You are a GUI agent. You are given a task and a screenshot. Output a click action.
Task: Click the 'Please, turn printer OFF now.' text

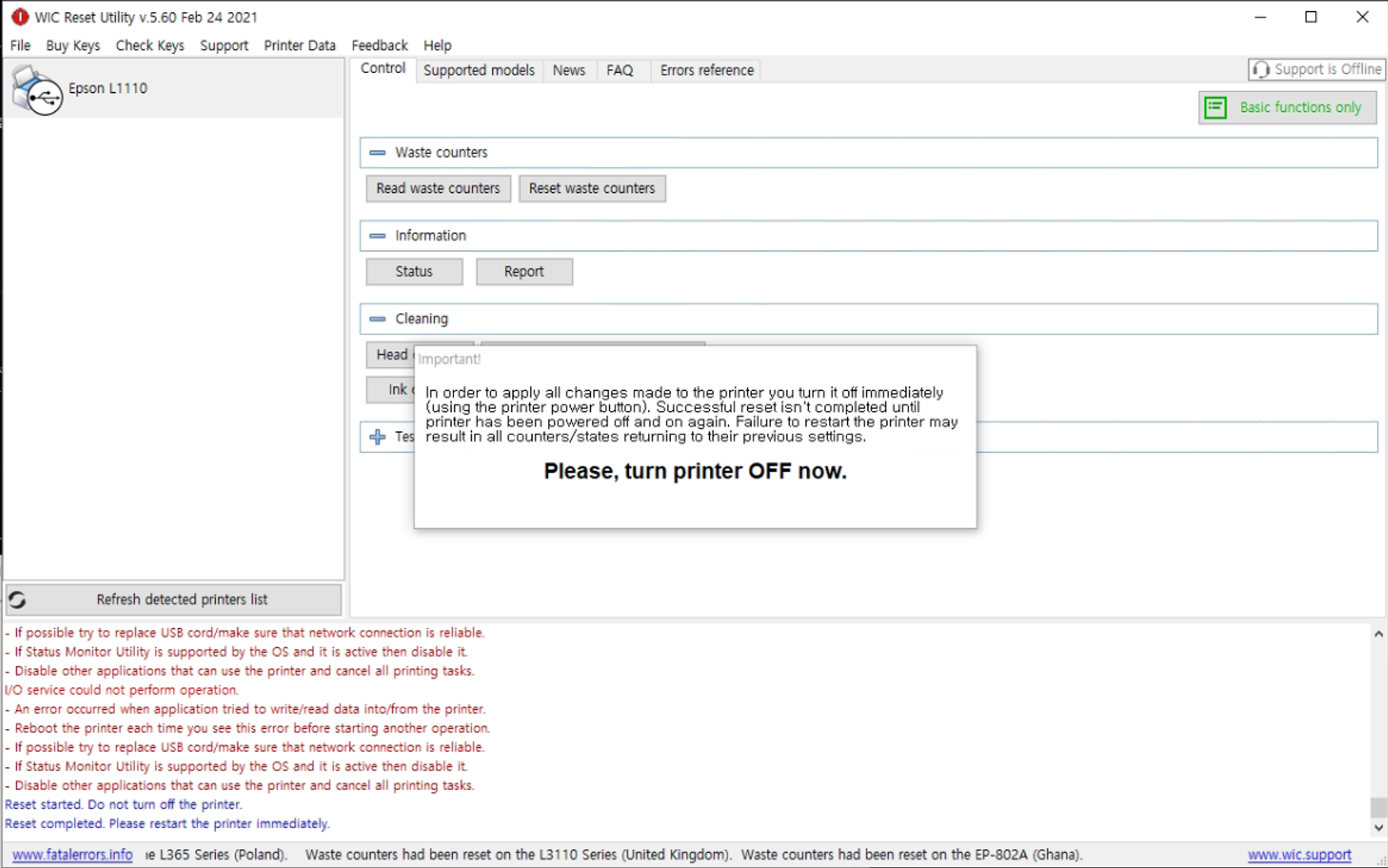696,472
